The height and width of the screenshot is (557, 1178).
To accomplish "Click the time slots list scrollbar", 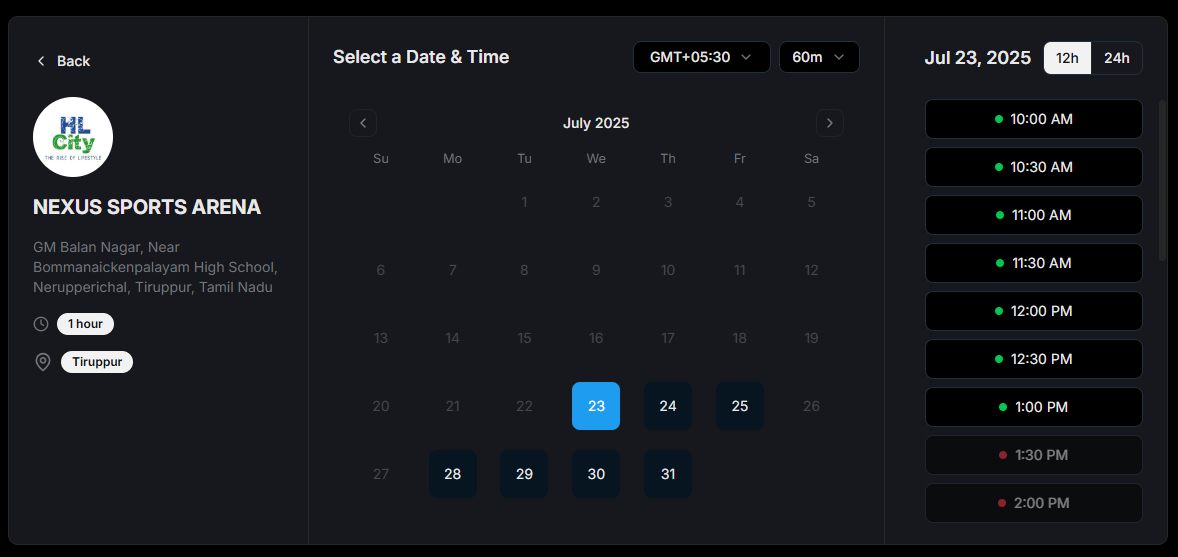I will (1162, 180).
